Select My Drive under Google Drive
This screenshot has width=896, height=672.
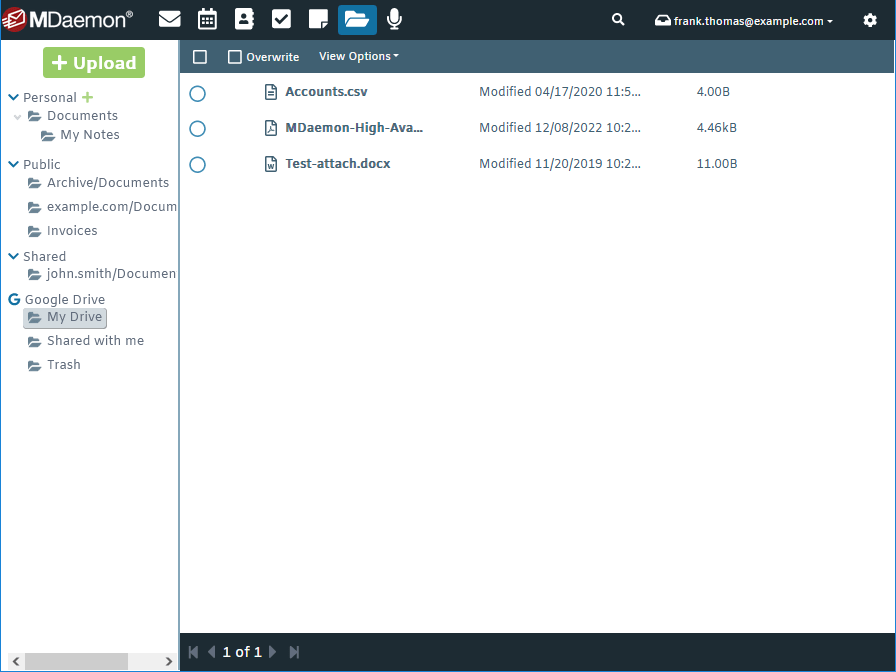pos(64,317)
